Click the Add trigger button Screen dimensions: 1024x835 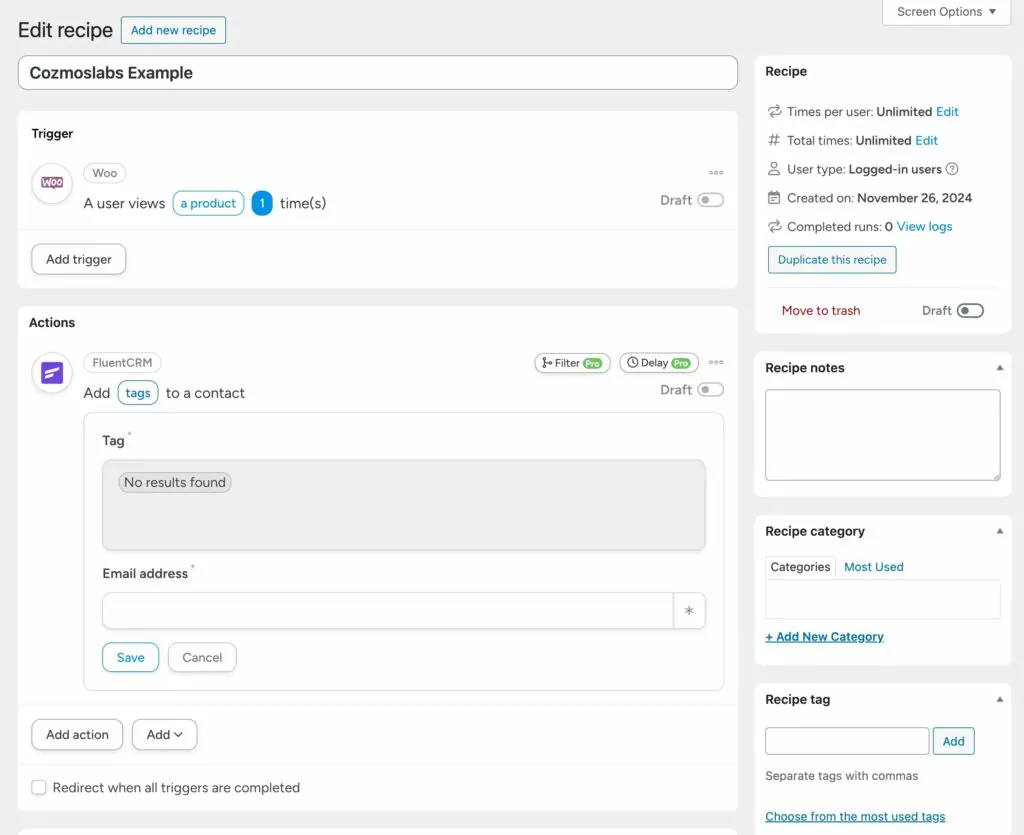tap(78, 259)
